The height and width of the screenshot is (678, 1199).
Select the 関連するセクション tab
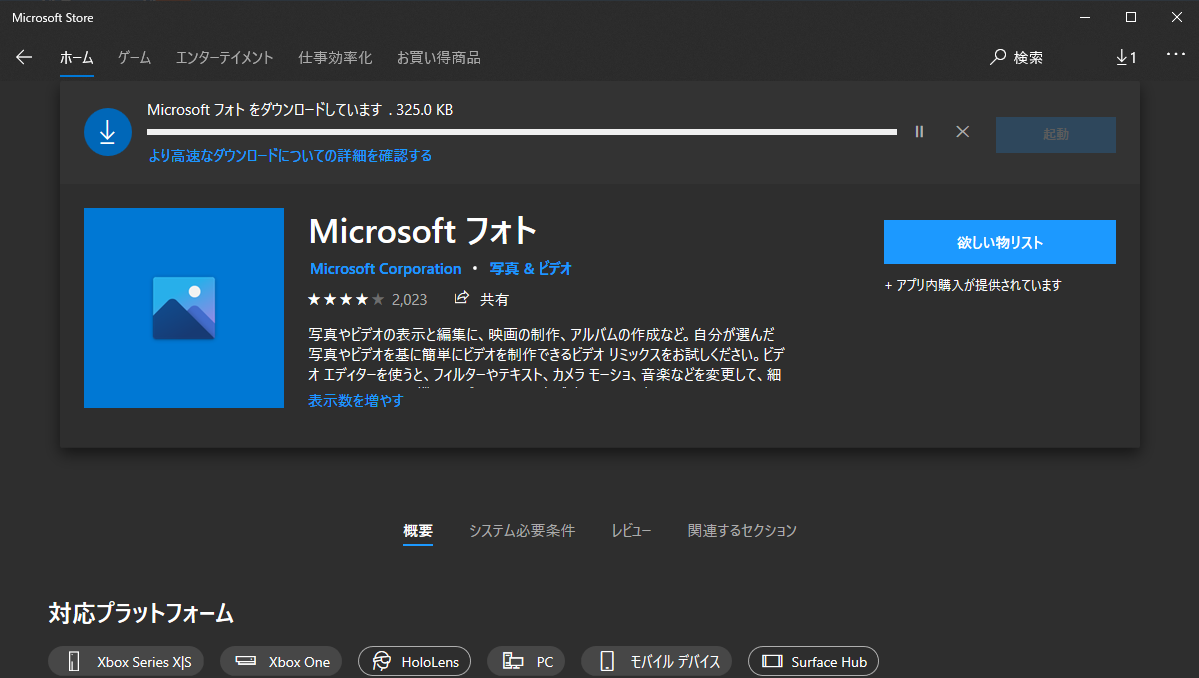[x=742, y=530]
